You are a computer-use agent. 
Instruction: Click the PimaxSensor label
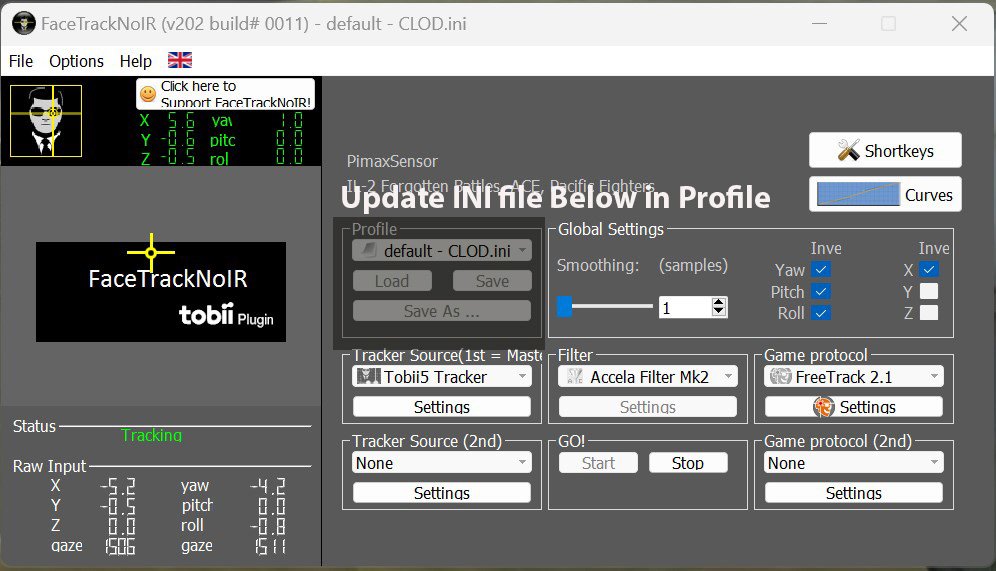pos(393,161)
